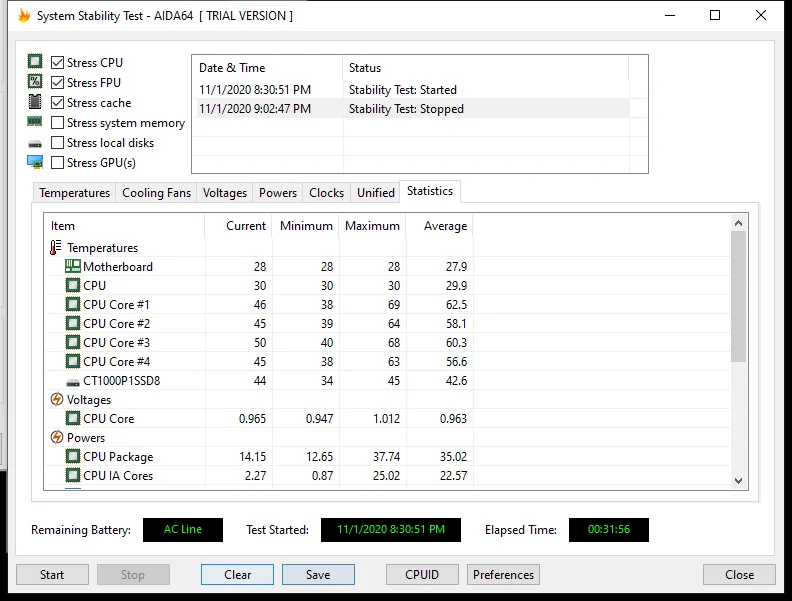The image size is (792, 601).
Task: Open the CPUID panel
Action: [x=422, y=575]
